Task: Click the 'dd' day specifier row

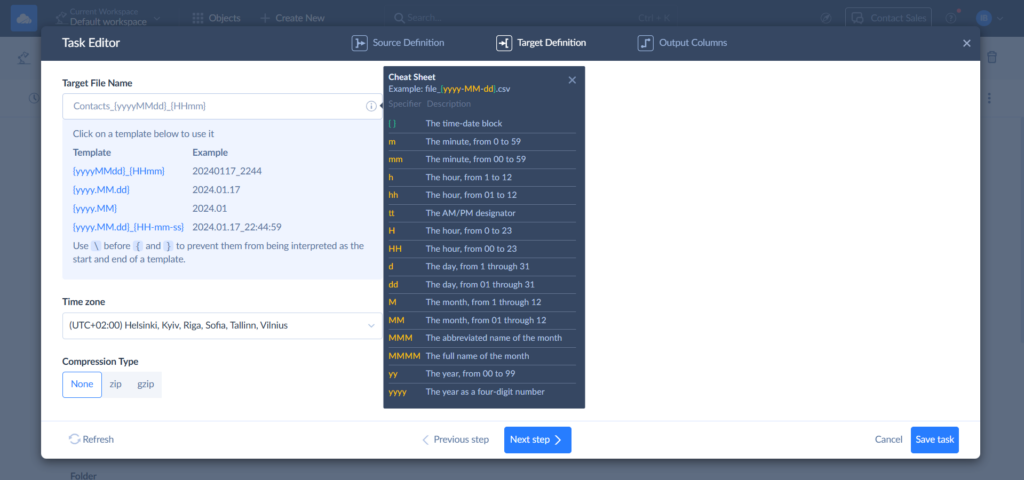Action: 482,285
